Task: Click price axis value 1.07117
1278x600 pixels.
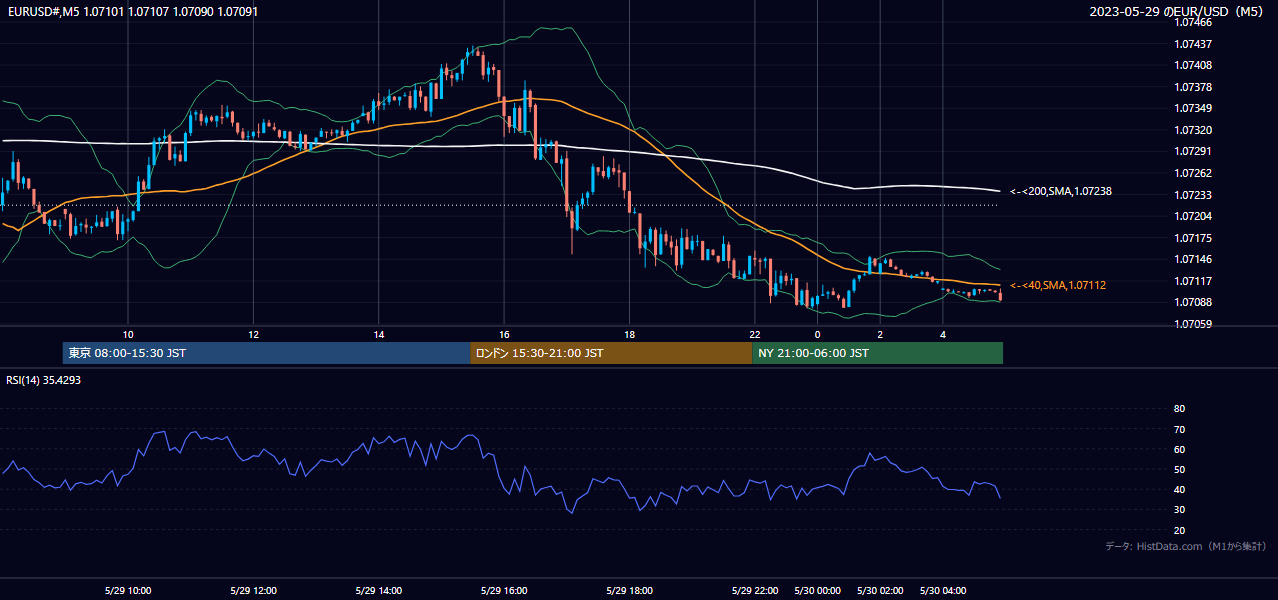Action: 1193,281
